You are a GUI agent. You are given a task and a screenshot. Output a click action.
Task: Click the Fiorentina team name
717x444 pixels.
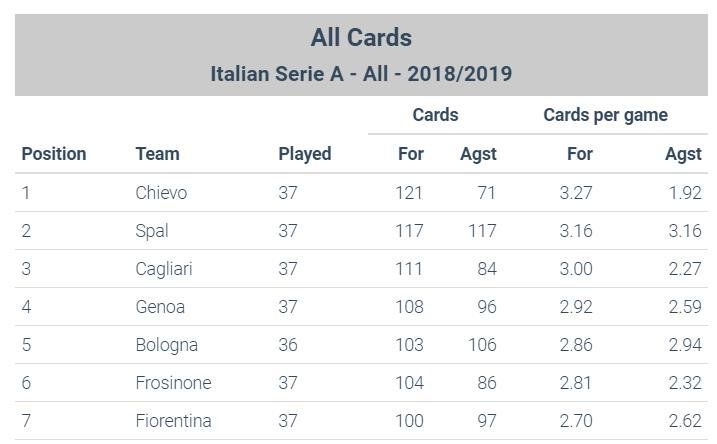[x=173, y=421]
